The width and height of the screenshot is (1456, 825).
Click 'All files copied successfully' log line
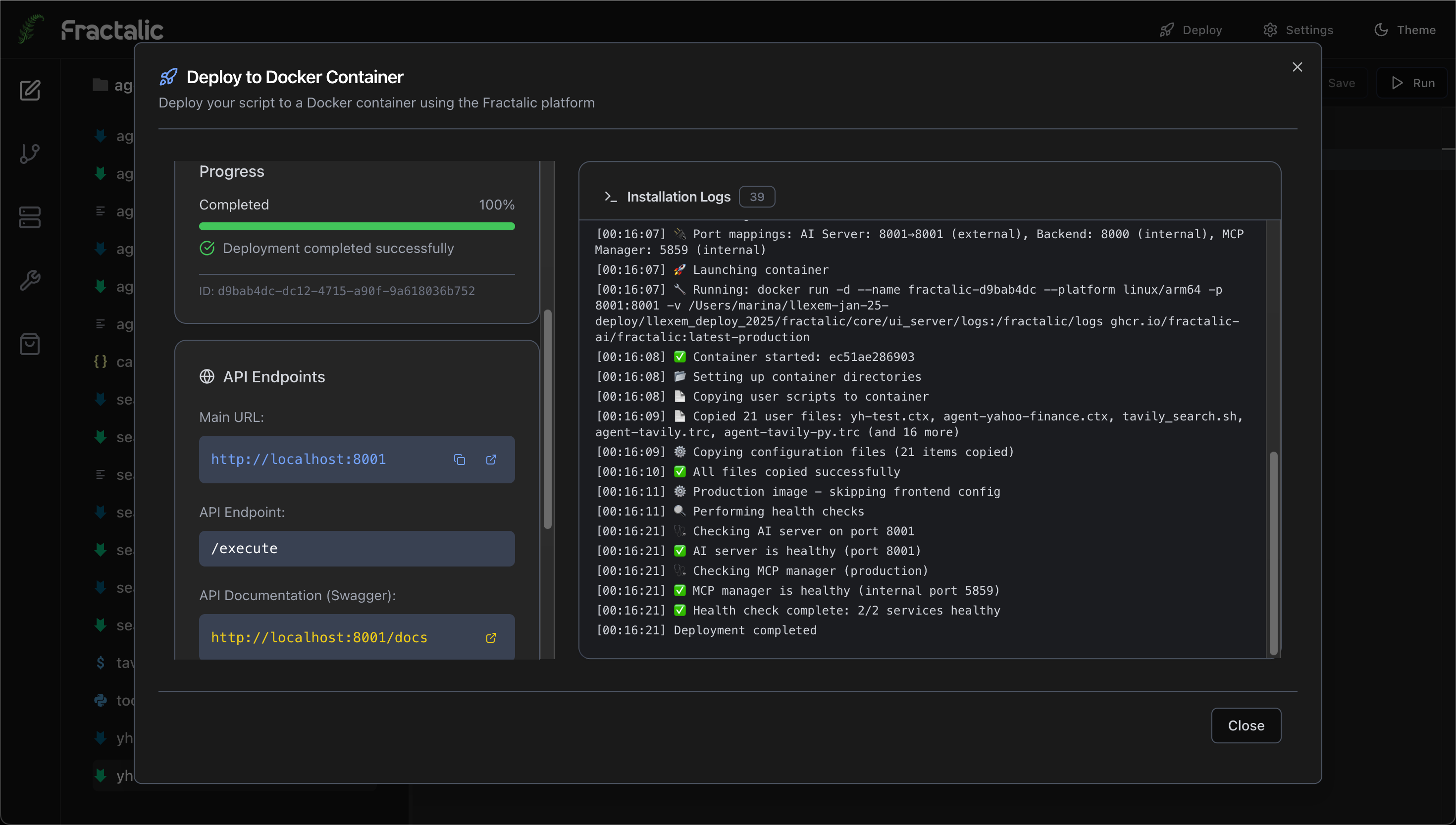(748, 471)
